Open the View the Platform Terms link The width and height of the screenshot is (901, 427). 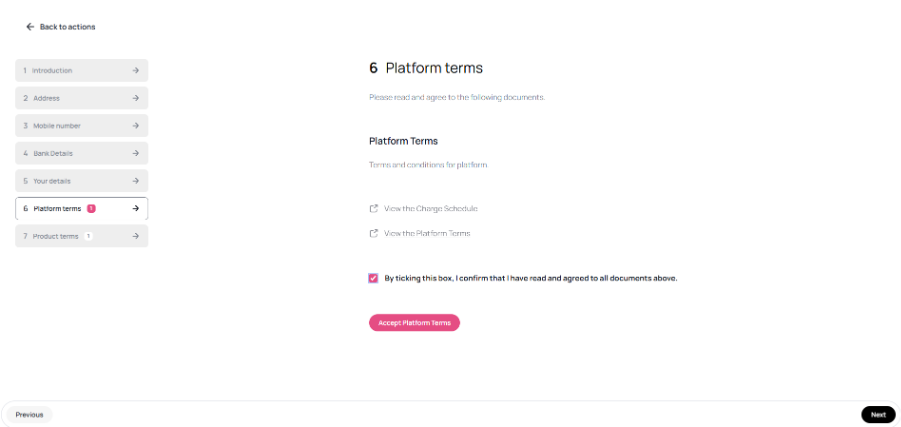(x=427, y=233)
